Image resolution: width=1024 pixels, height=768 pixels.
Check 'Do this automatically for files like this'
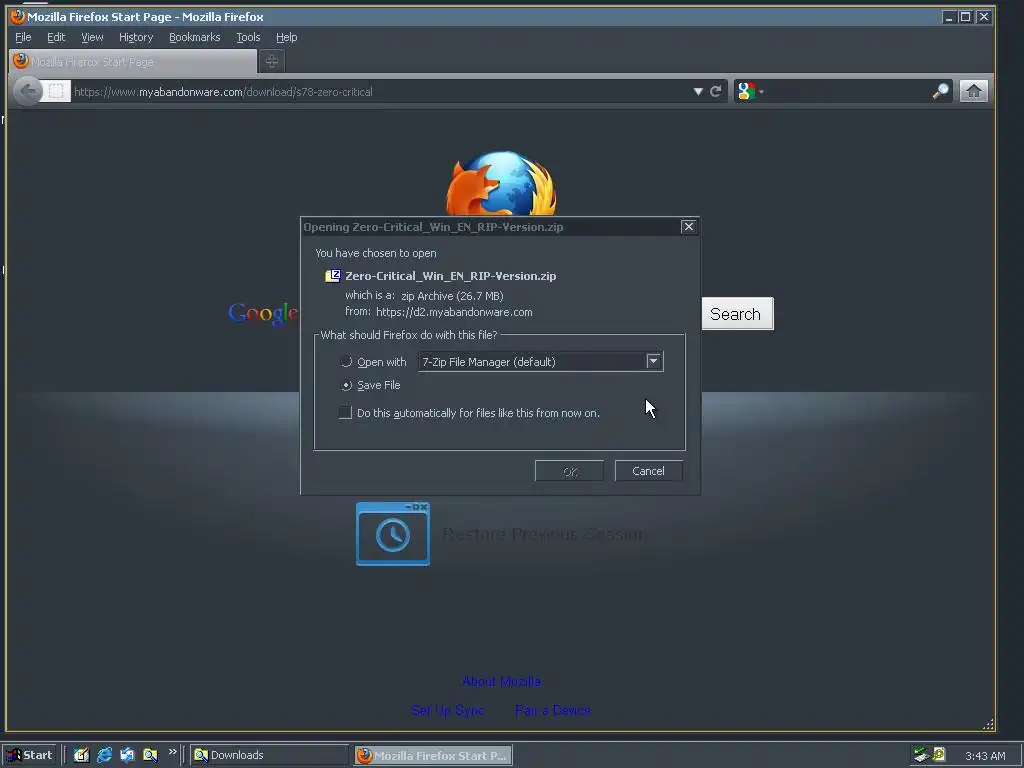(x=345, y=413)
